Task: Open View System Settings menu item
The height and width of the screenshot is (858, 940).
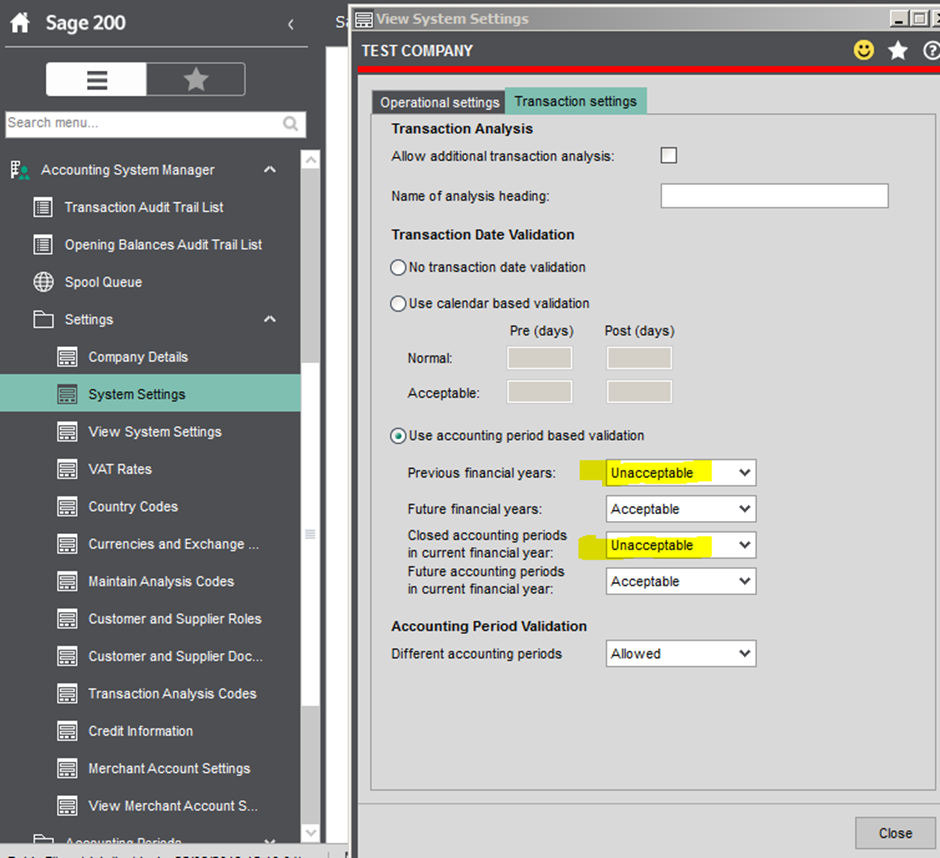Action: (x=155, y=432)
